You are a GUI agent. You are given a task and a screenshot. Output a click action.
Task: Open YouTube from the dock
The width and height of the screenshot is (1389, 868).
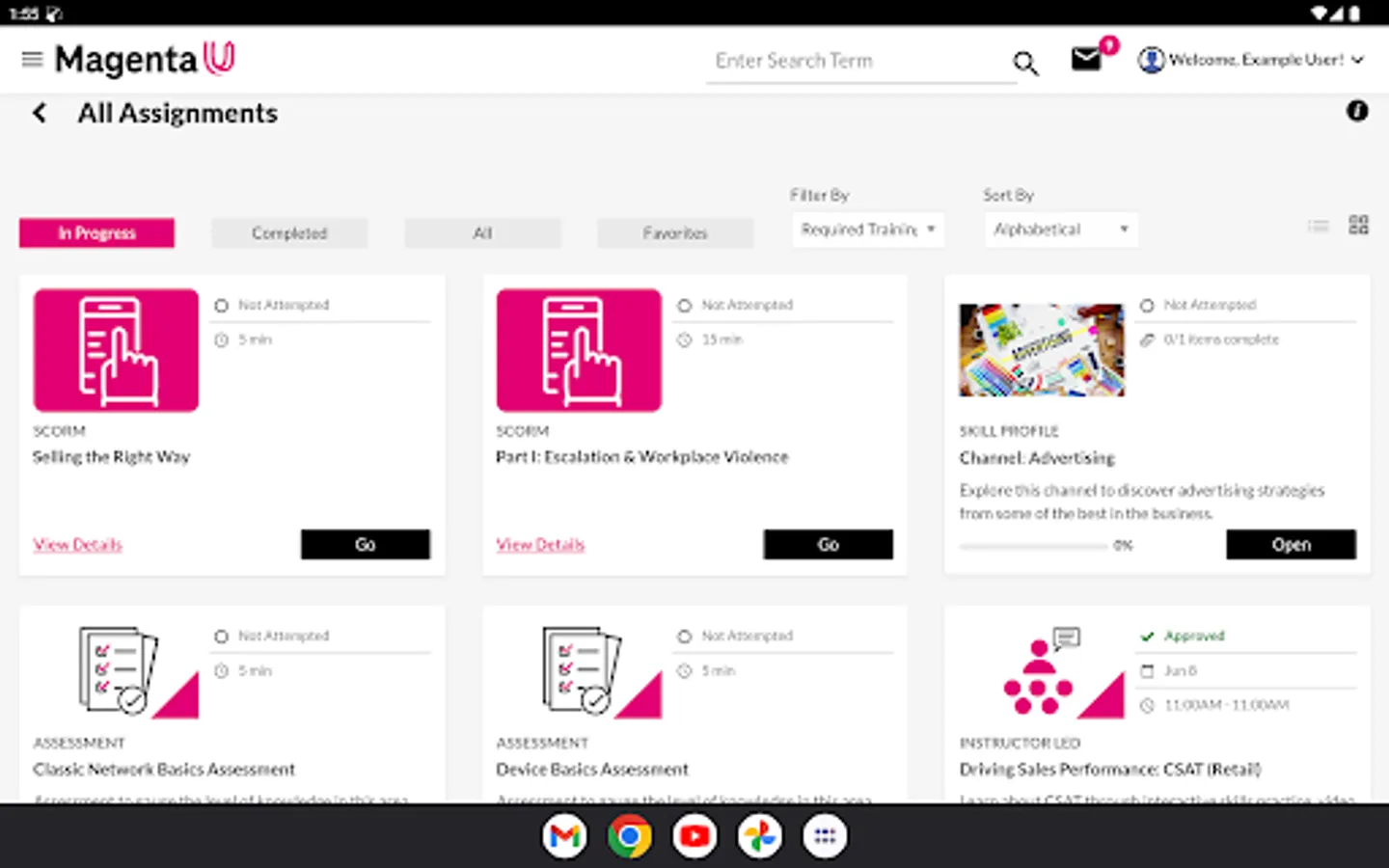tap(694, 836)
